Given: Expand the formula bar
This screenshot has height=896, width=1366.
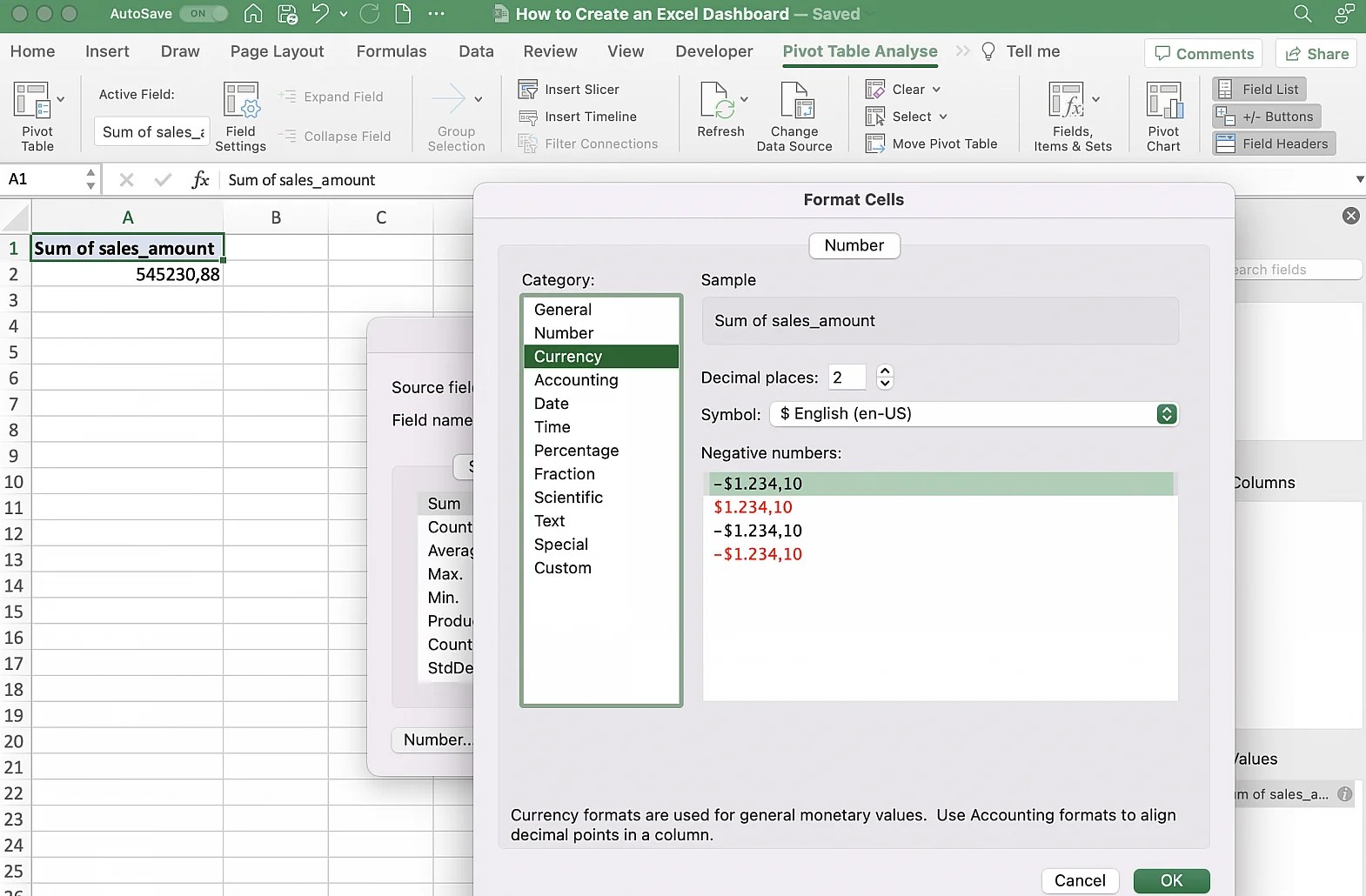Looking at the screenshot, I should [1359, 180].
